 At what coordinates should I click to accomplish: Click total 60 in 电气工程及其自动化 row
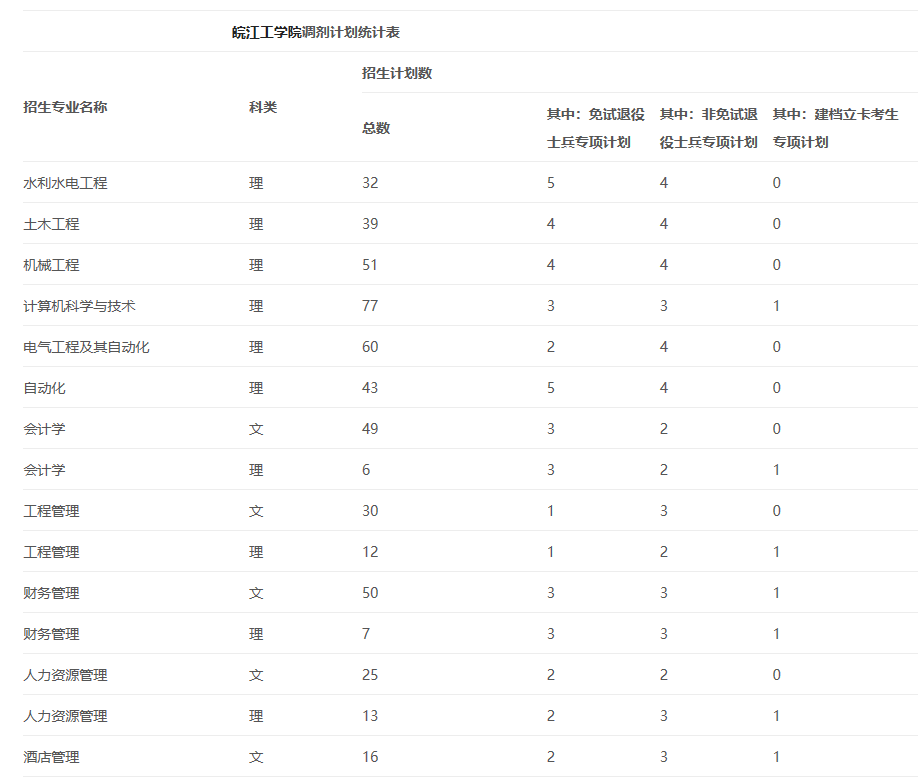(370, 347)
